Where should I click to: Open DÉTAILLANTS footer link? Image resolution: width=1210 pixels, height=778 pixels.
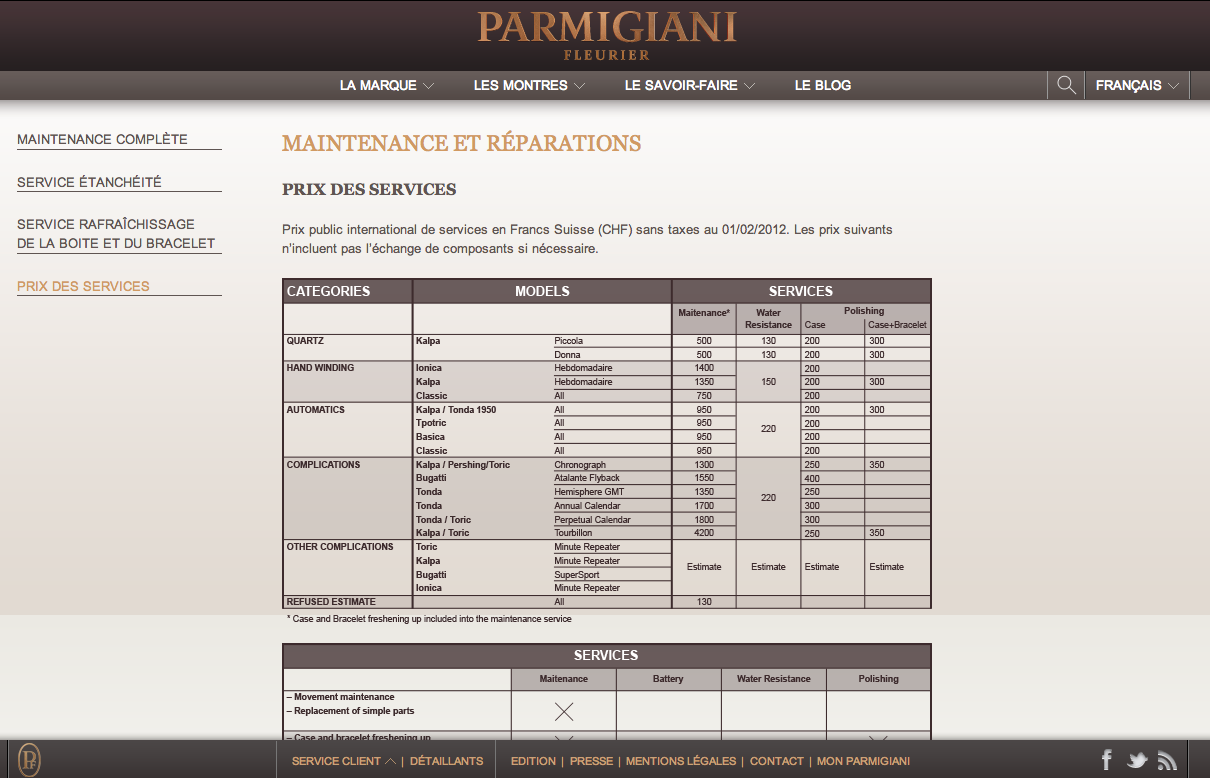pos(446,761)
